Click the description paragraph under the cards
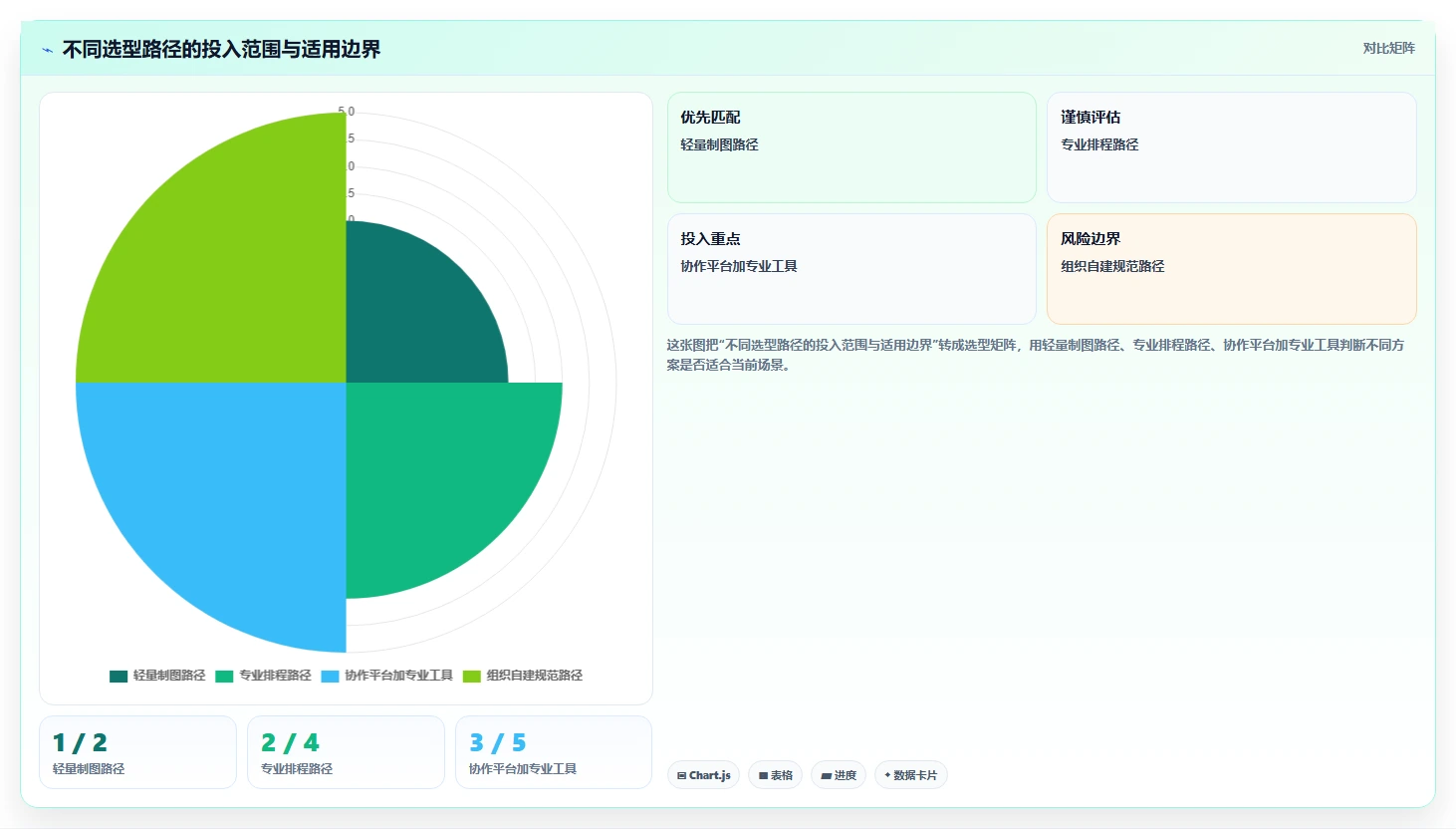 point(1036,355)
